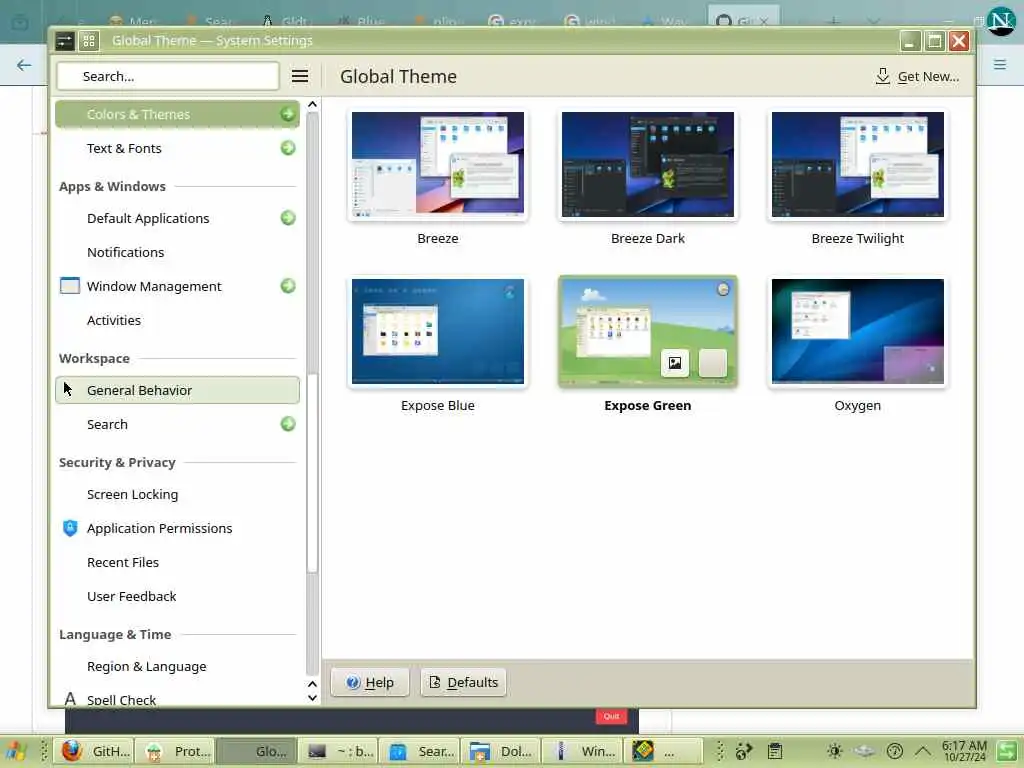This screenshot has width=1024, height=768.
Task: Open the Notifications settings page
Action: pyautogui.click(x=177, y=252)
